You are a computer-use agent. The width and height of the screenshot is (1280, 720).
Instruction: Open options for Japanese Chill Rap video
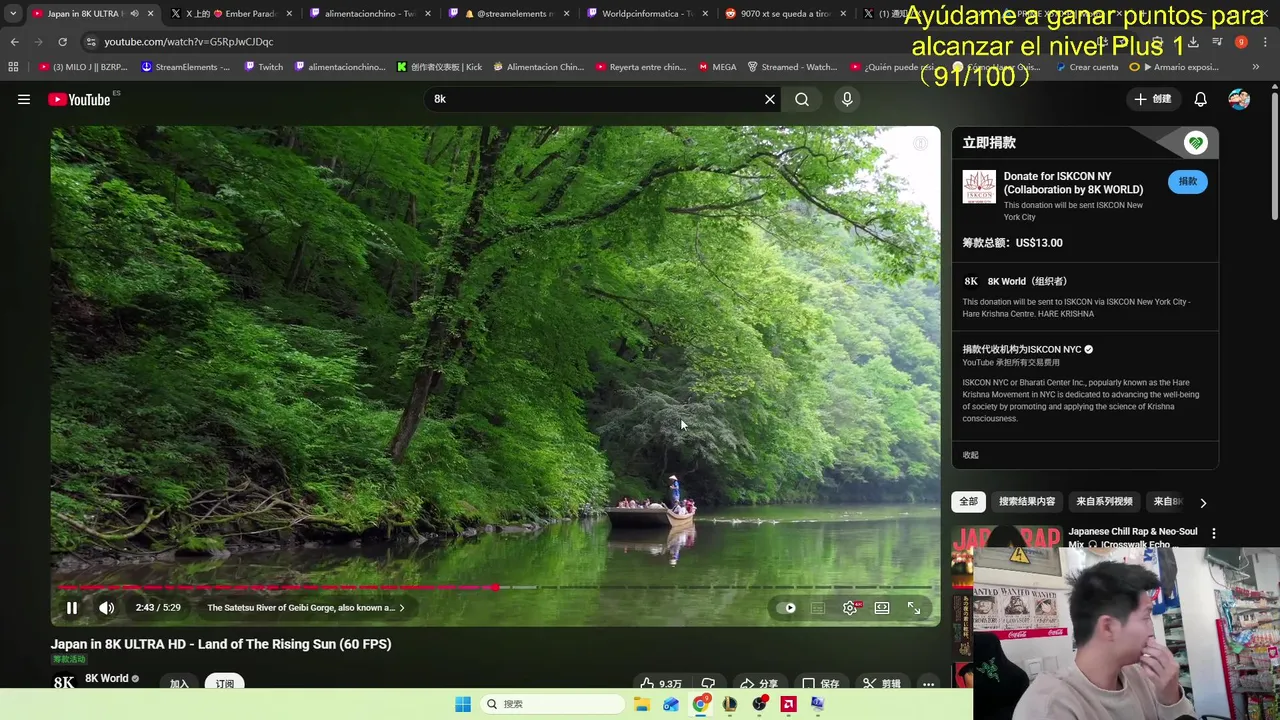coord(1213,534)
